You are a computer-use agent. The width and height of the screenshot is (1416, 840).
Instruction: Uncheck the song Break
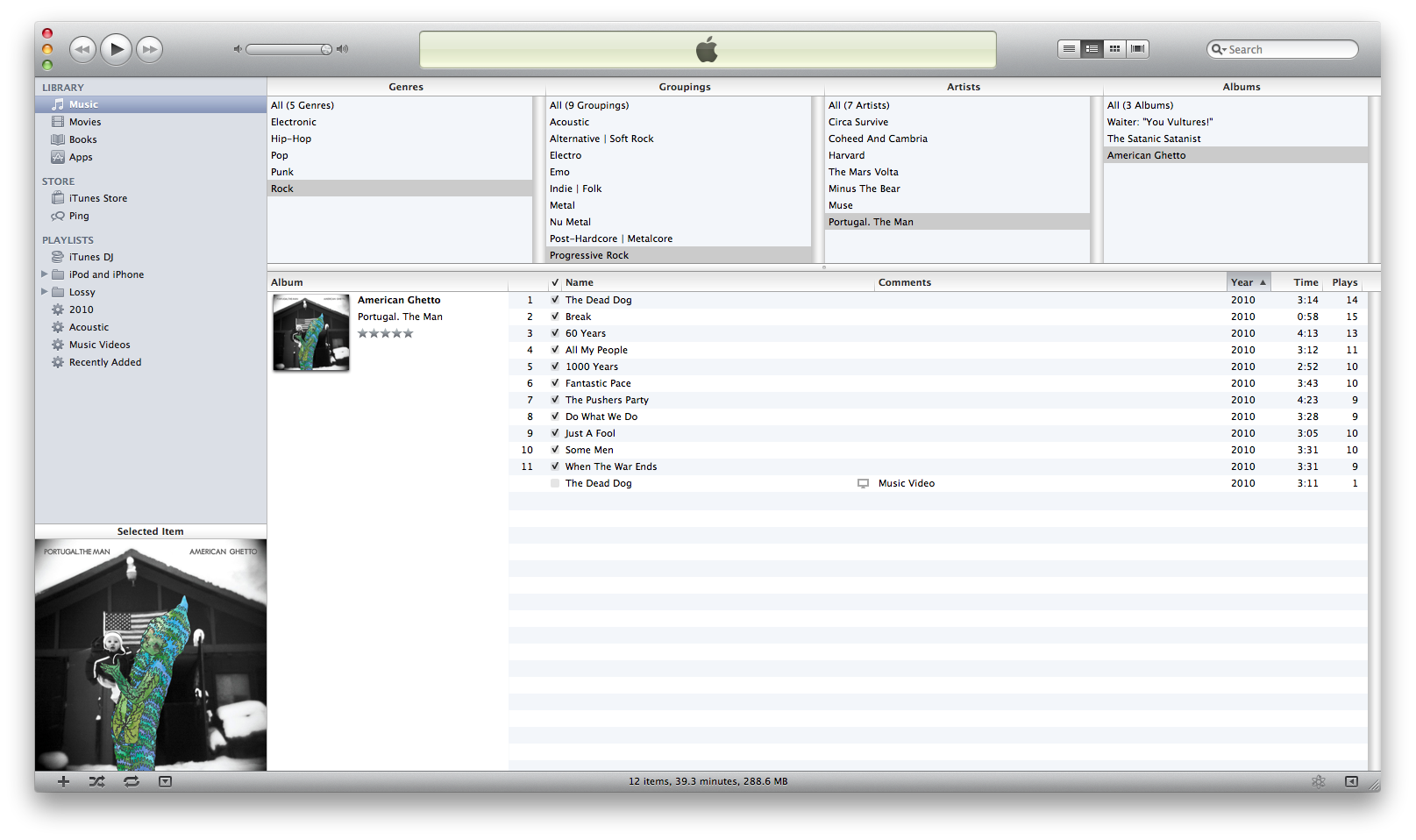(x=555, y=317)
